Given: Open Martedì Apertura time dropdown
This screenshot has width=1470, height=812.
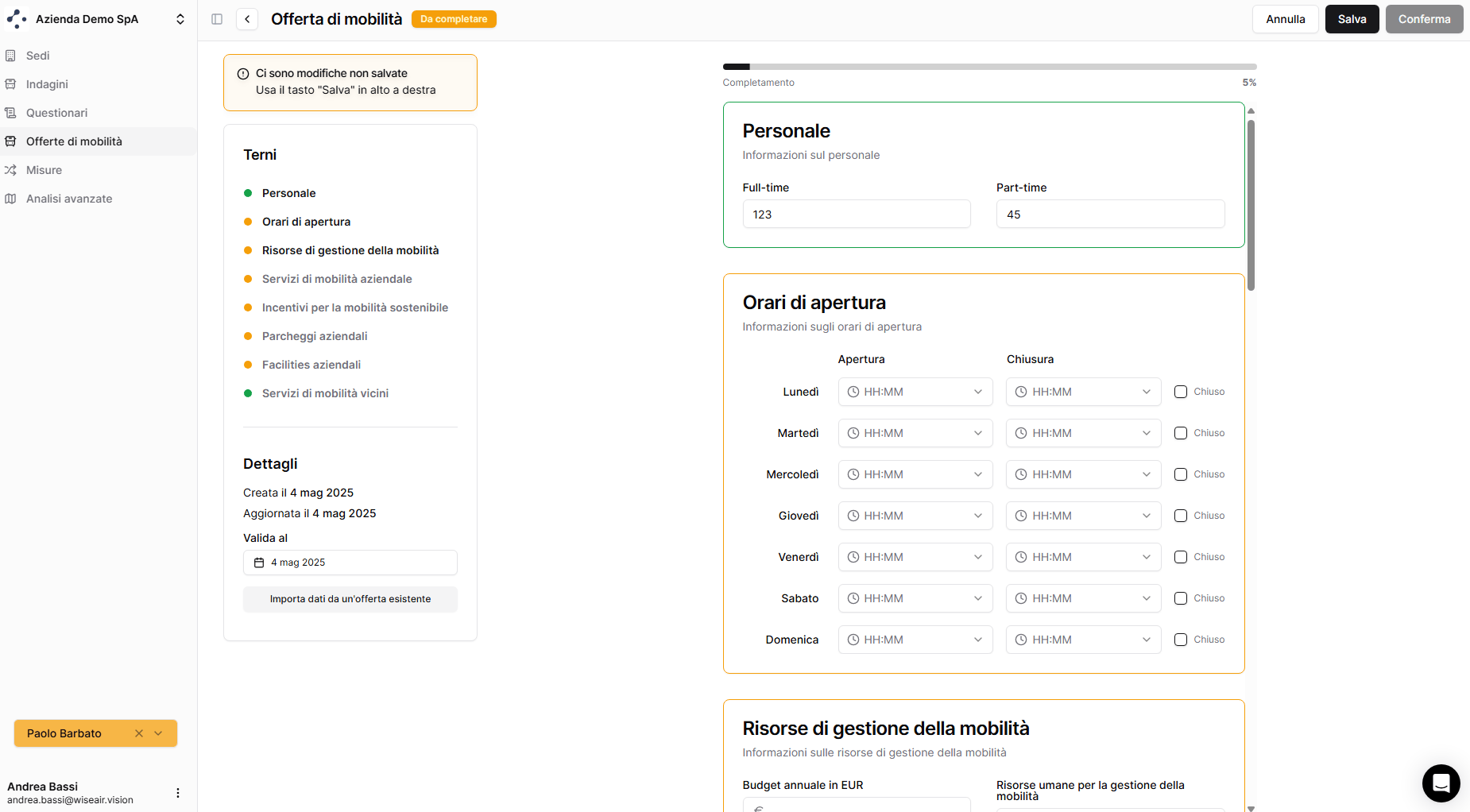Looking at the screenshot, I should (915, 433).
